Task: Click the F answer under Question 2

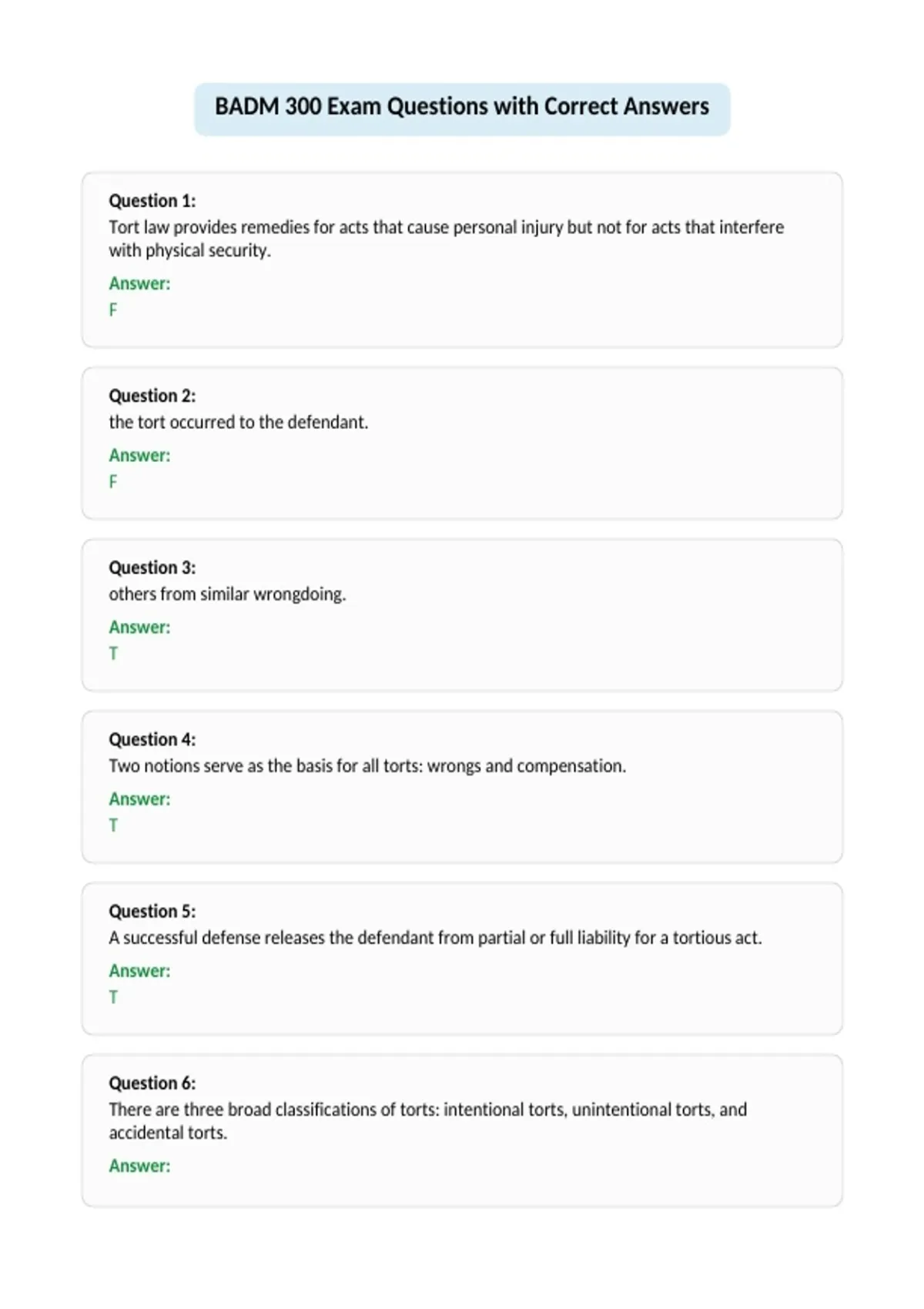Action: (x=113, y=481)
